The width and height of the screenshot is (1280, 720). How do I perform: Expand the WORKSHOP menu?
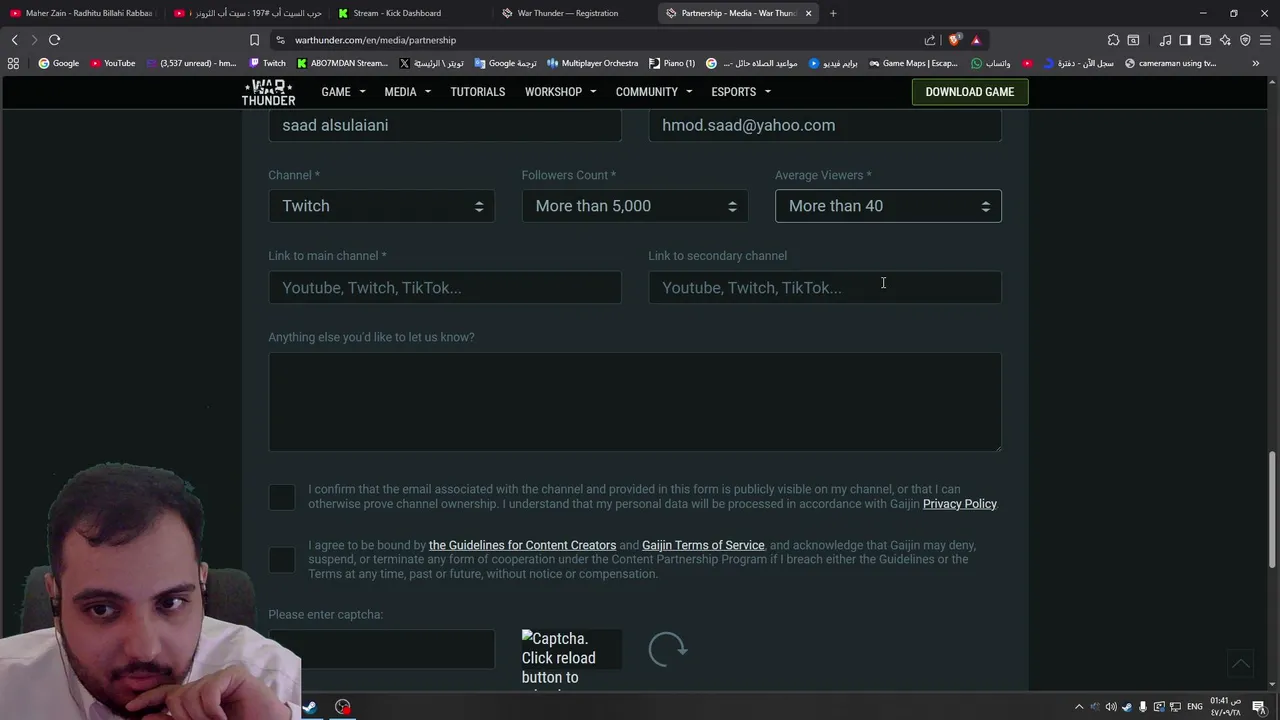pos(560,92)
